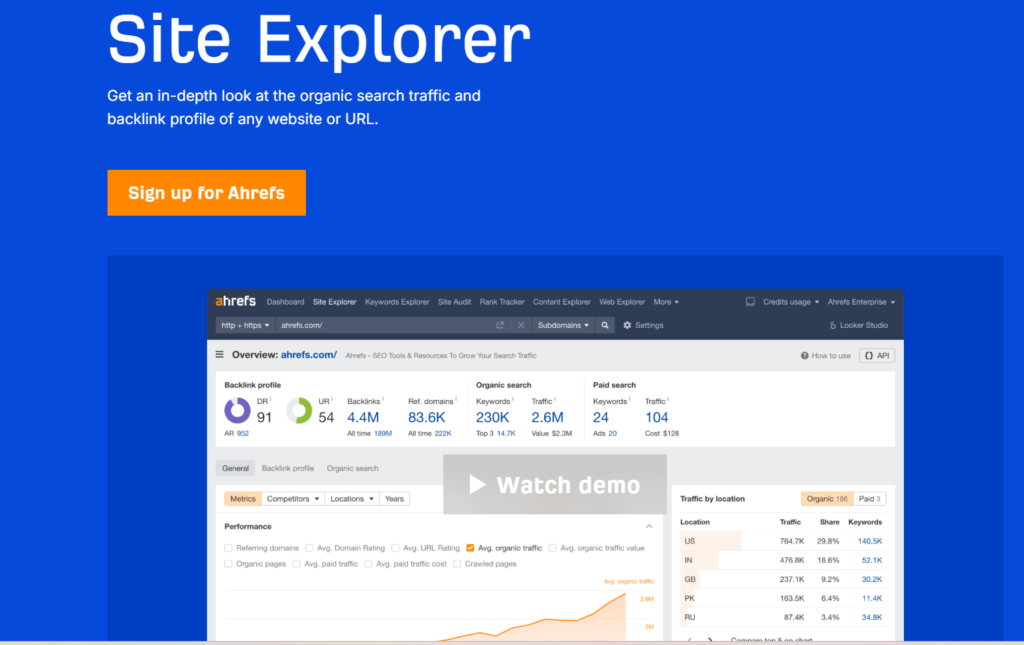
Task: Switch to the General tab
Action: 235,468
